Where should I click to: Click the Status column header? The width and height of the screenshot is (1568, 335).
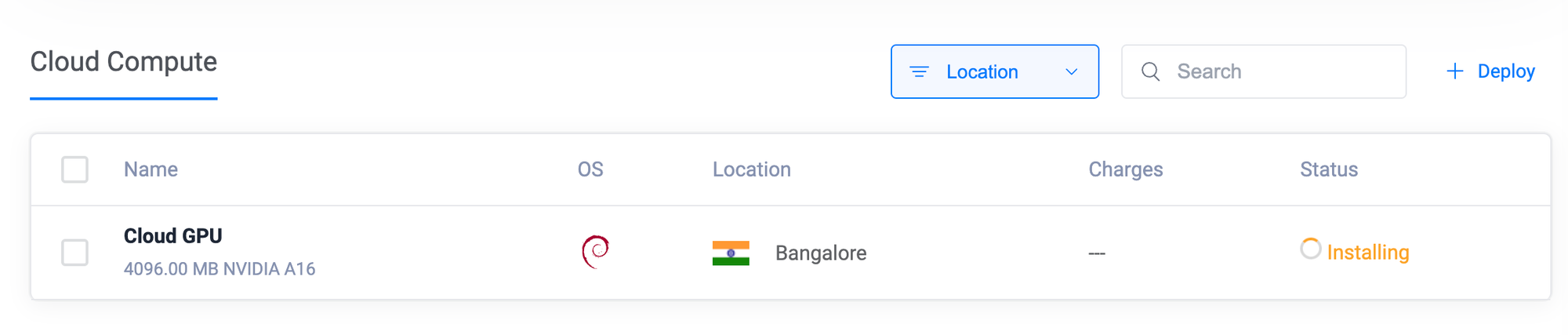1328,169
